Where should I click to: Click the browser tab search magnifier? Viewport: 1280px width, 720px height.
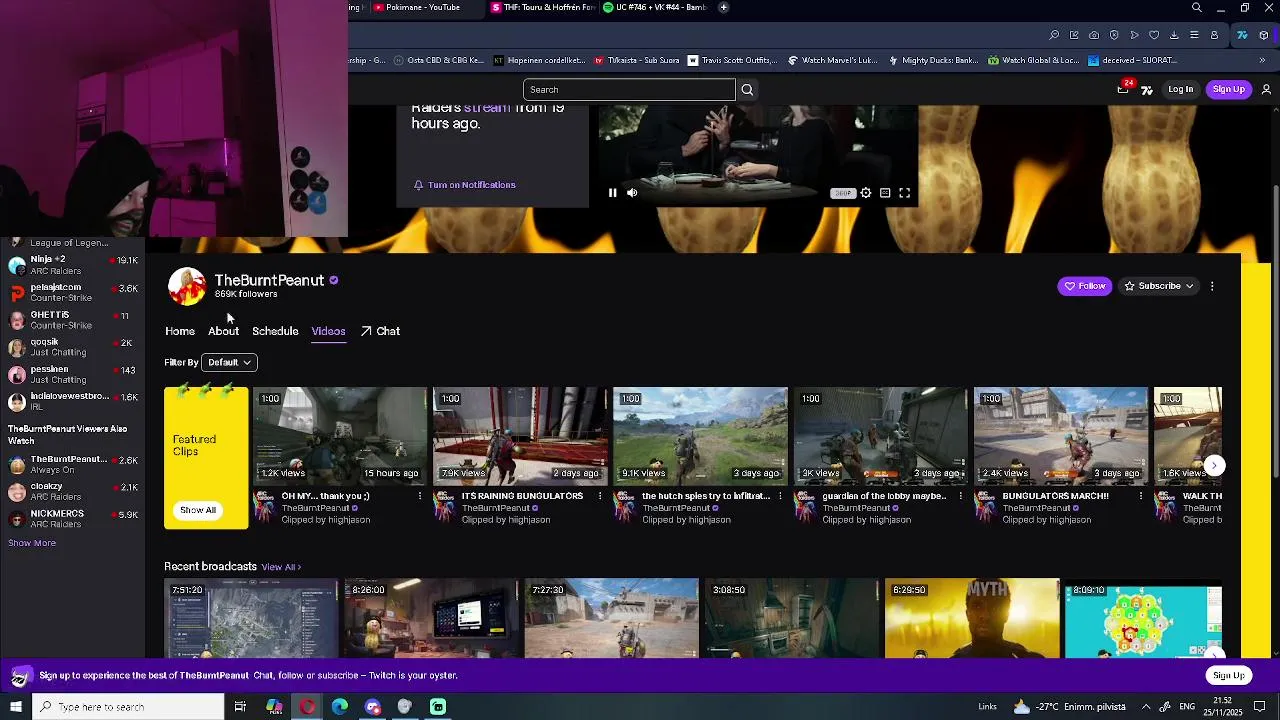(1197, 8)
